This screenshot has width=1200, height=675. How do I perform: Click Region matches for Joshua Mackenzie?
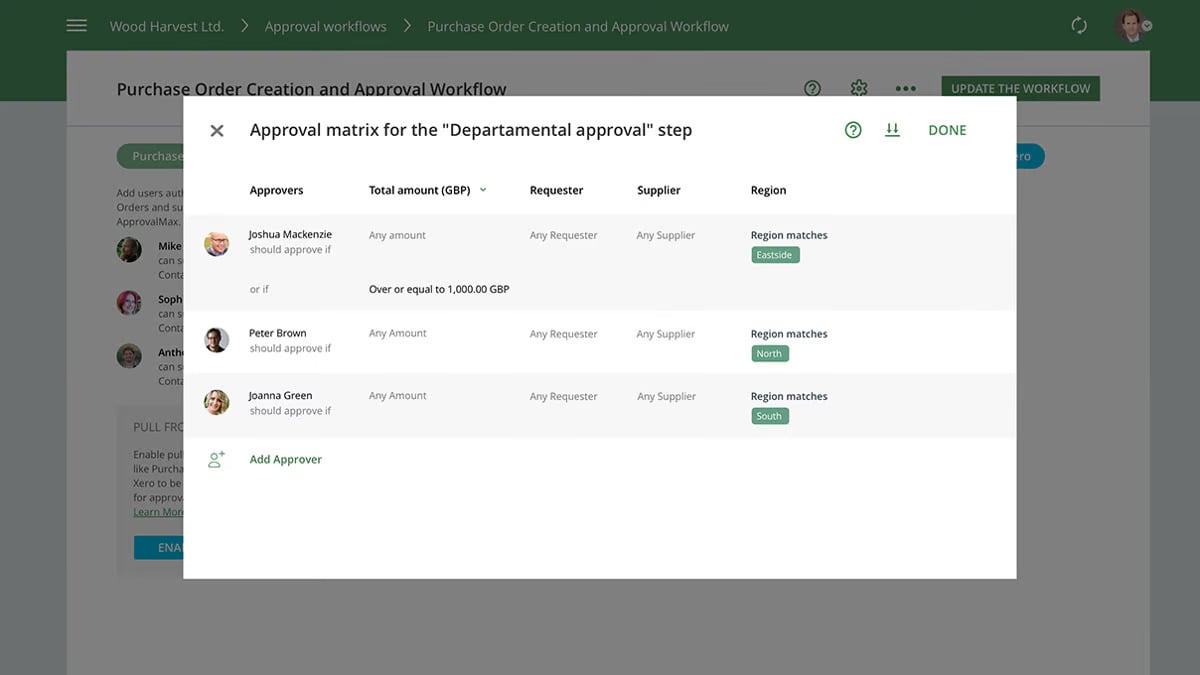point(789,235)
